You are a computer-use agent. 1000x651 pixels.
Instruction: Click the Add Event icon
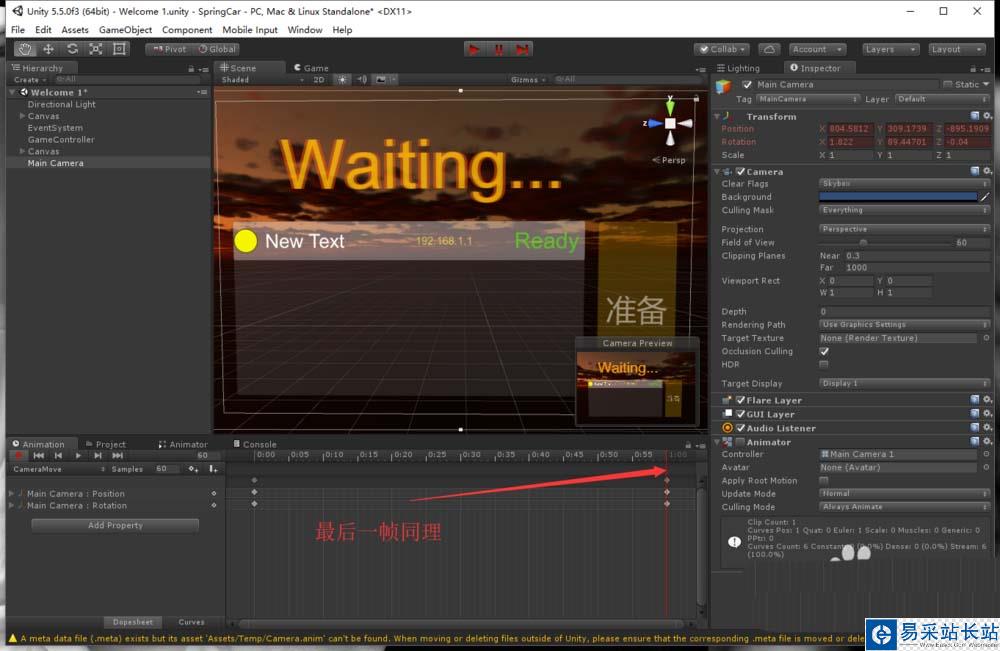(213, 469)
